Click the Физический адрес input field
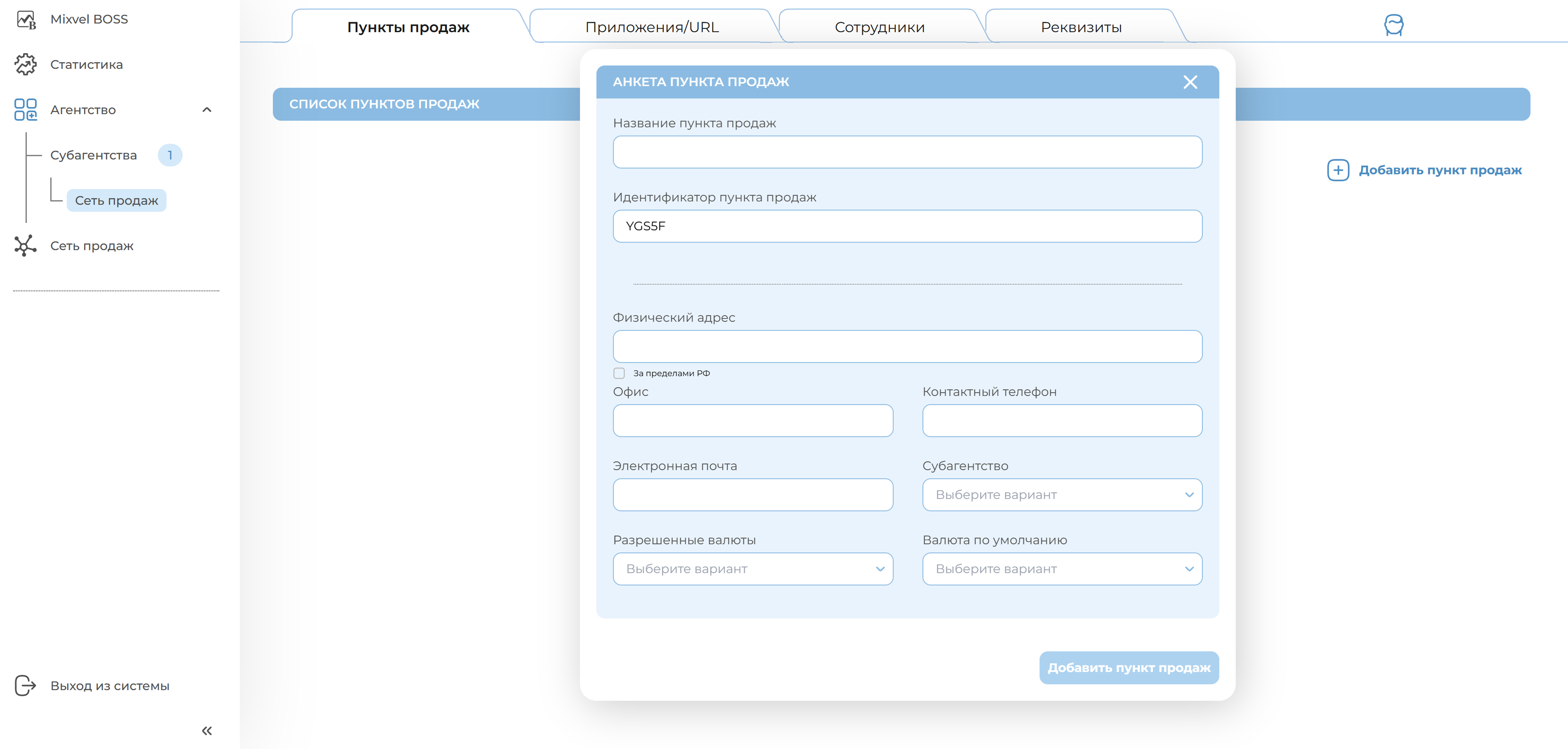 click(907, 347)
